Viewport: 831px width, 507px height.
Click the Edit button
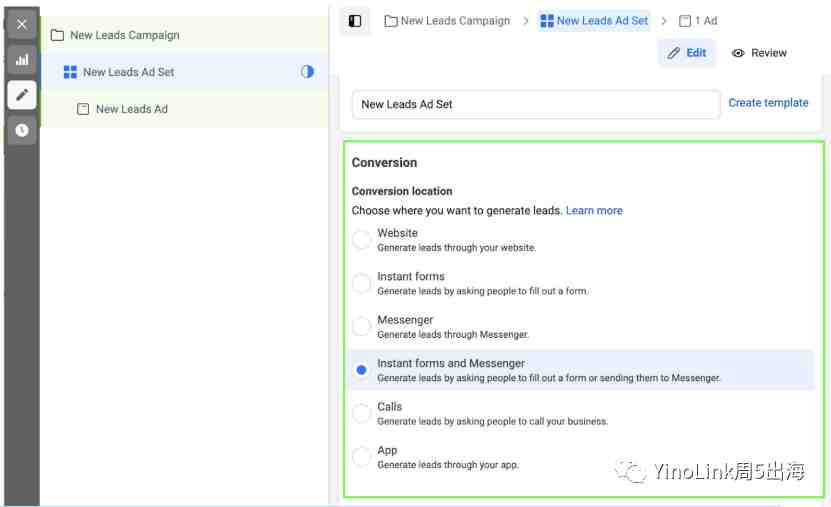point(686,53)
